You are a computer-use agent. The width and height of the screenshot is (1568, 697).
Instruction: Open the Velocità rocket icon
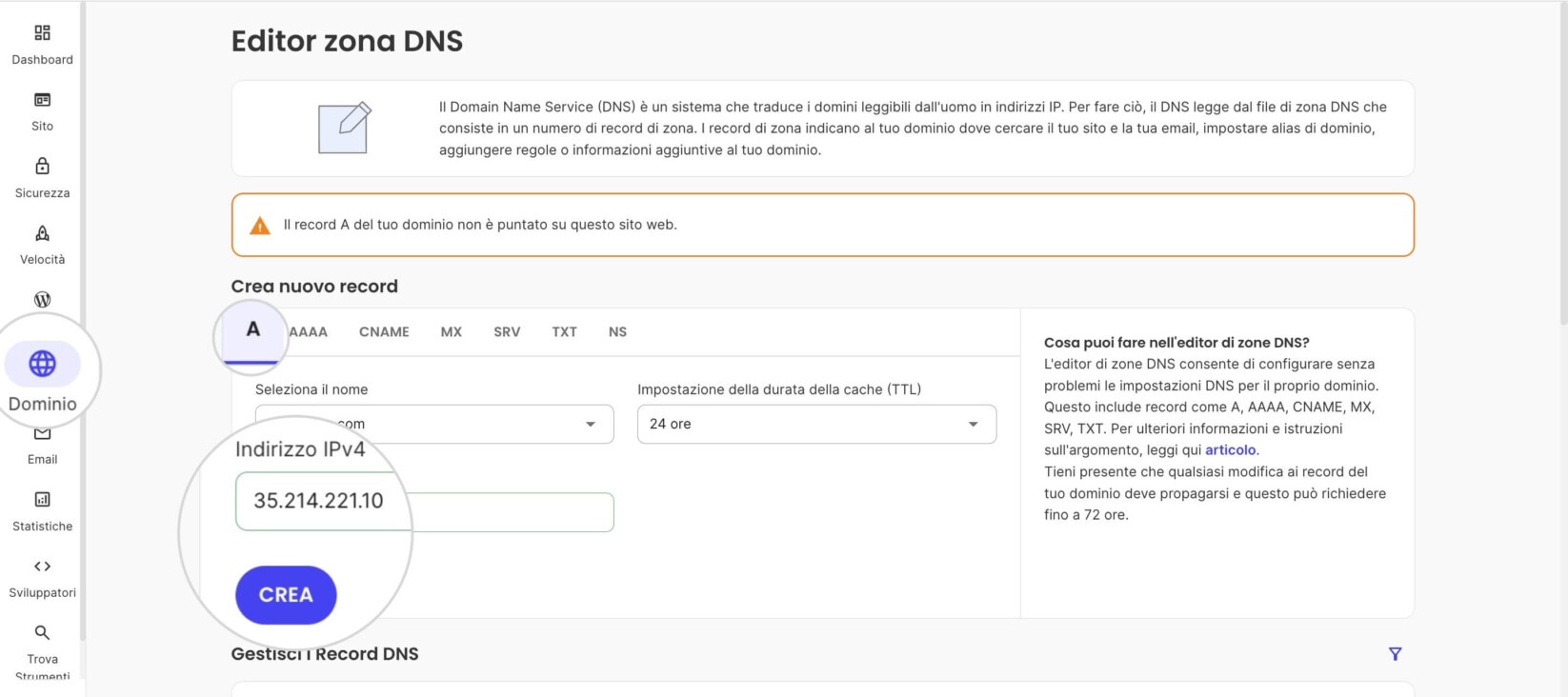click(x=42, y=233)
